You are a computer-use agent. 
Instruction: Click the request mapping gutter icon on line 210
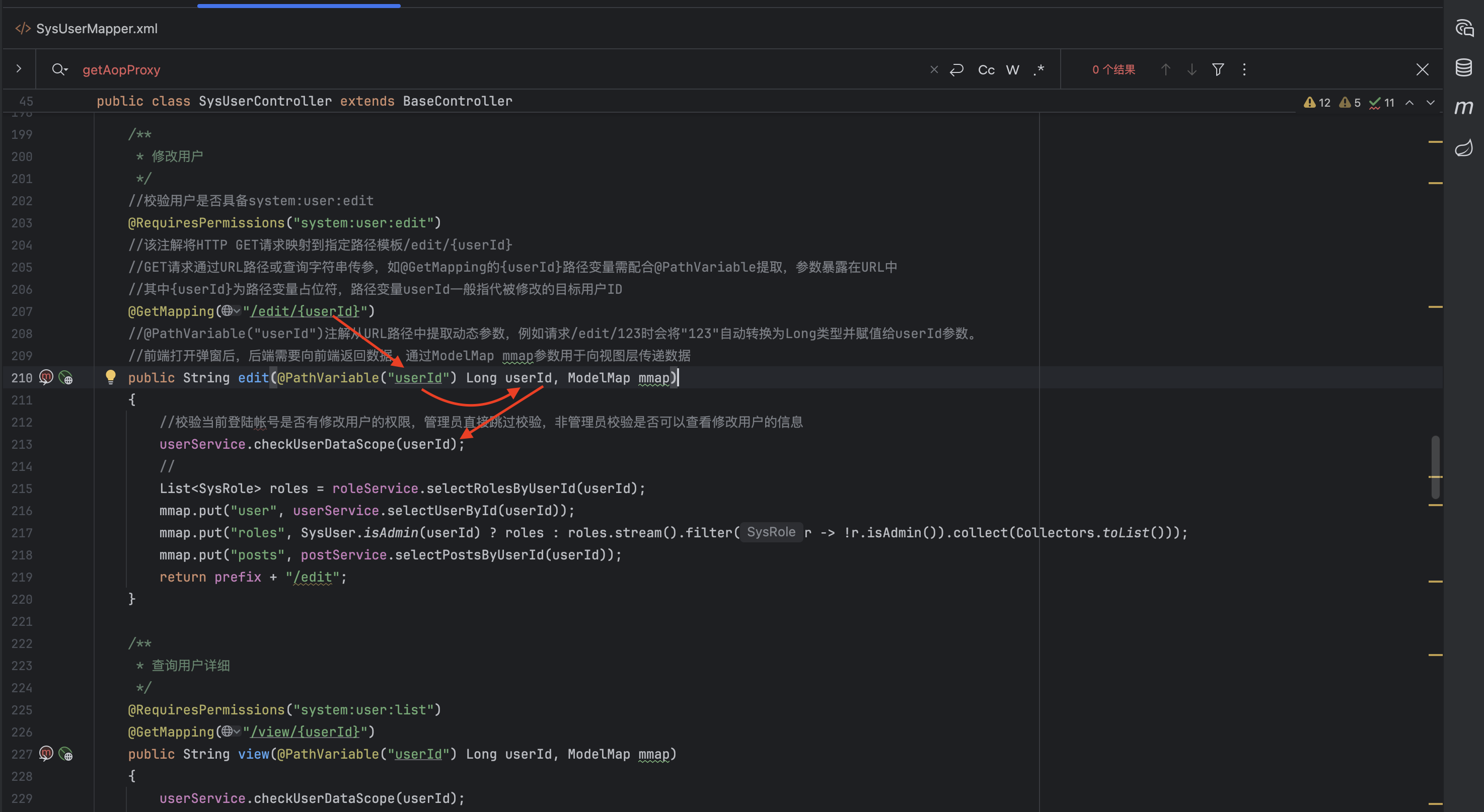click(x=46, y=378)
